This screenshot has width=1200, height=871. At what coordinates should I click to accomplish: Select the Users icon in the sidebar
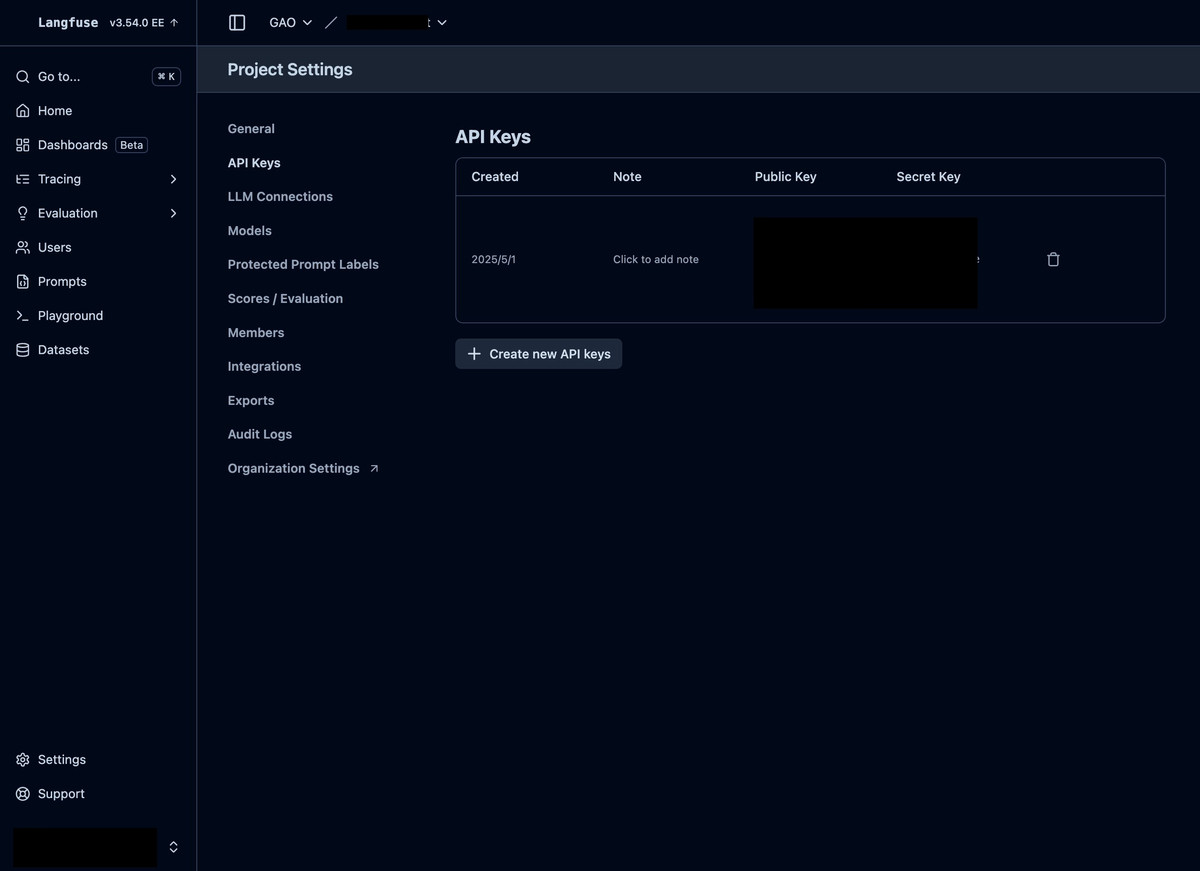click(x=21, y=247)
